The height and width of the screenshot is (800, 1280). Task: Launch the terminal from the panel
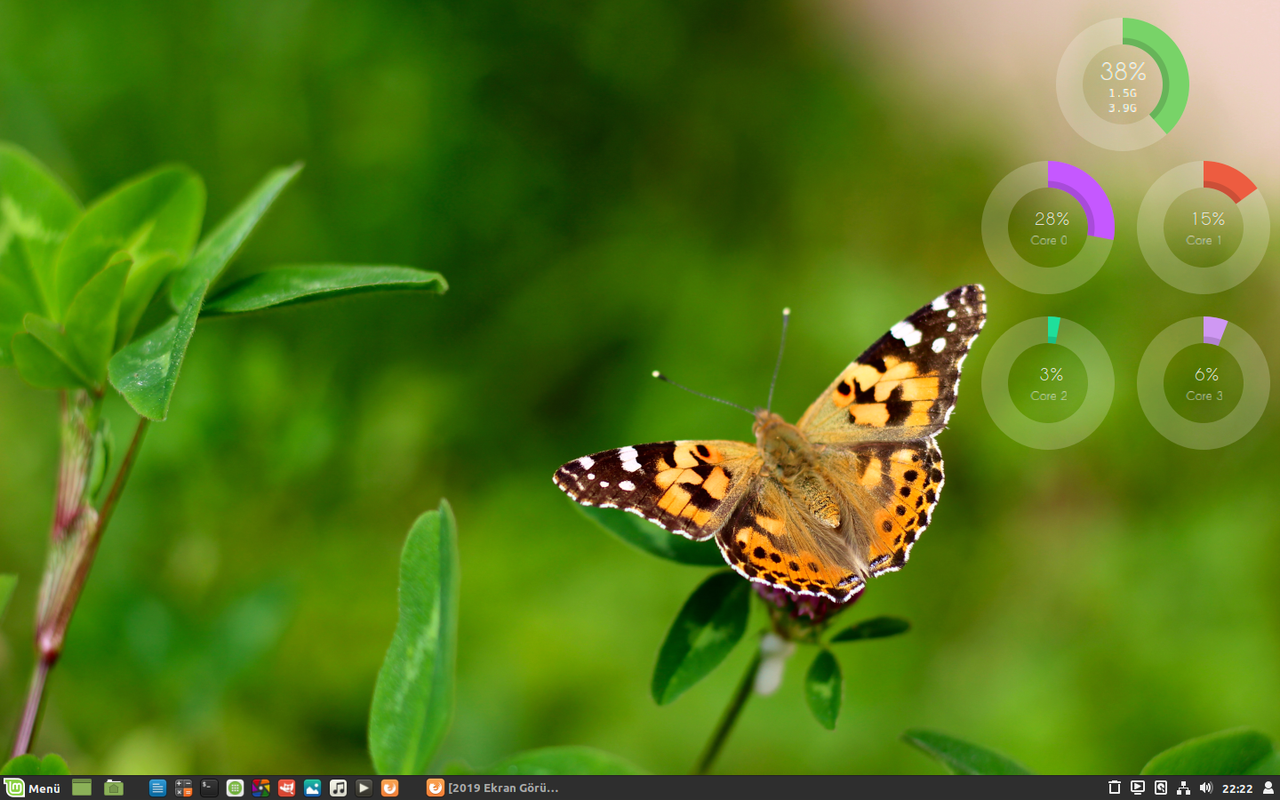pyautogui.click(x=208, y=788)
